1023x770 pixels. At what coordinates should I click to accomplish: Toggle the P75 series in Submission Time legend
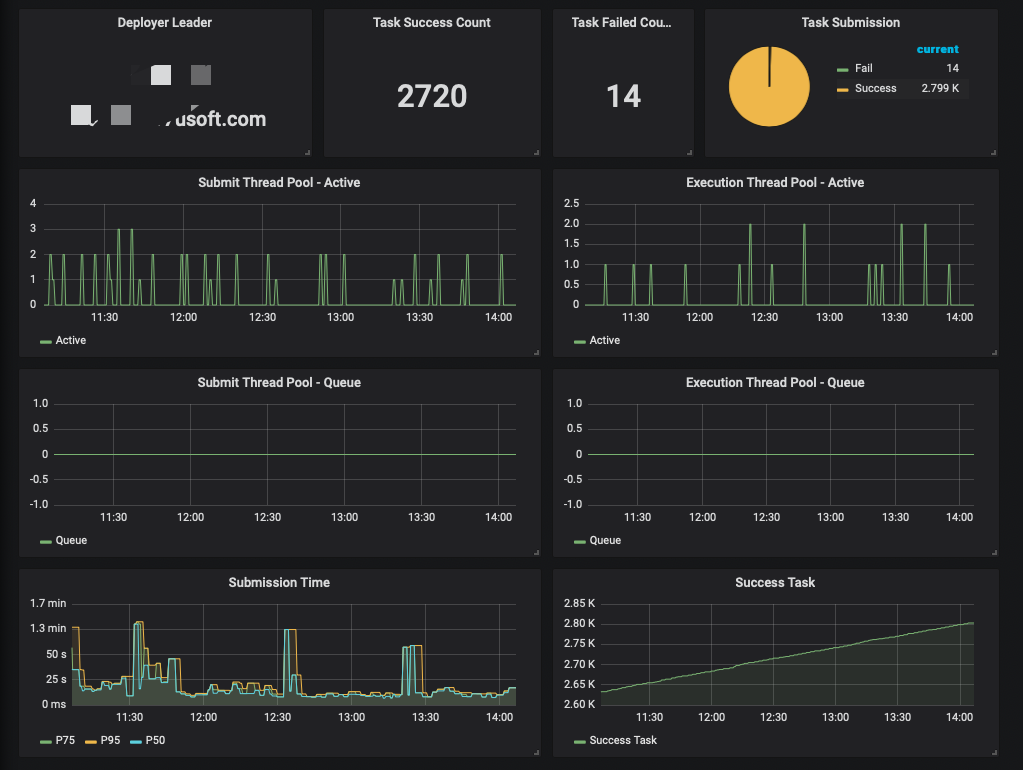63,741
